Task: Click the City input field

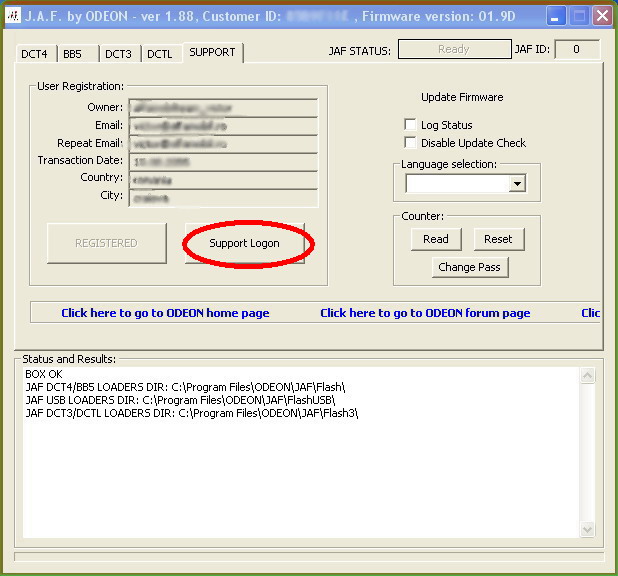Action: pyautogui.click(x=223, y=198)
